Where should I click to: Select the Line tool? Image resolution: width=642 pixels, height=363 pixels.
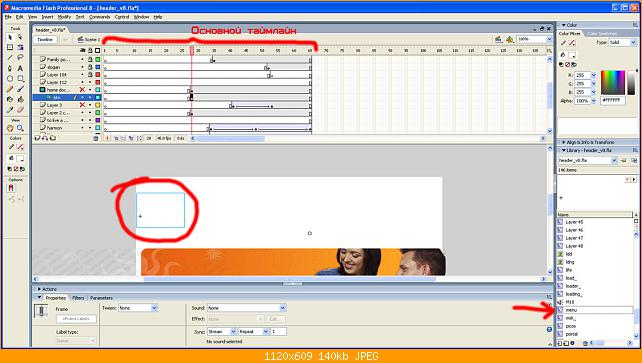tap(10, 58)
